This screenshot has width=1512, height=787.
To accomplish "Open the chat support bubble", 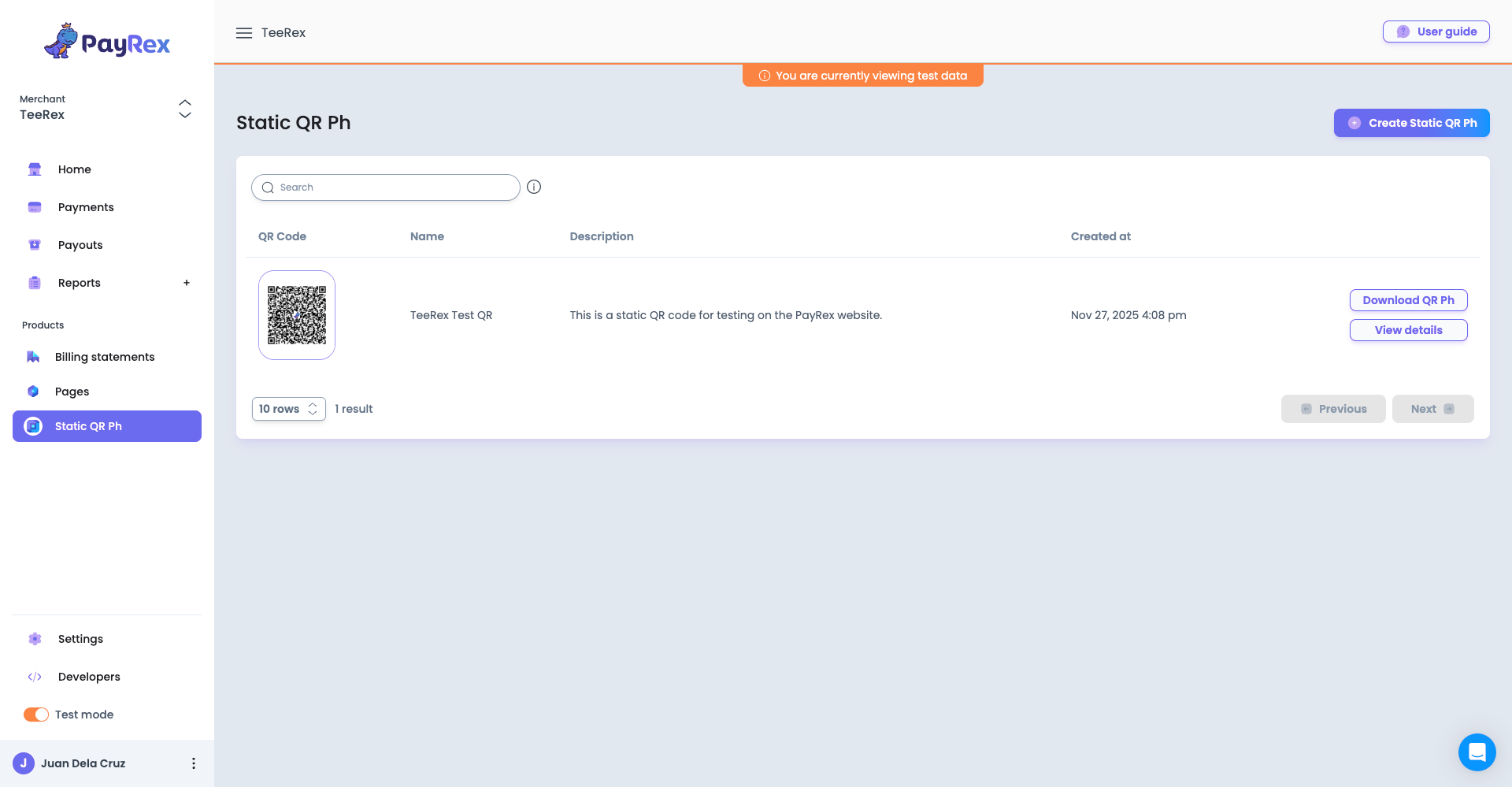I will tap(1477, 752).
